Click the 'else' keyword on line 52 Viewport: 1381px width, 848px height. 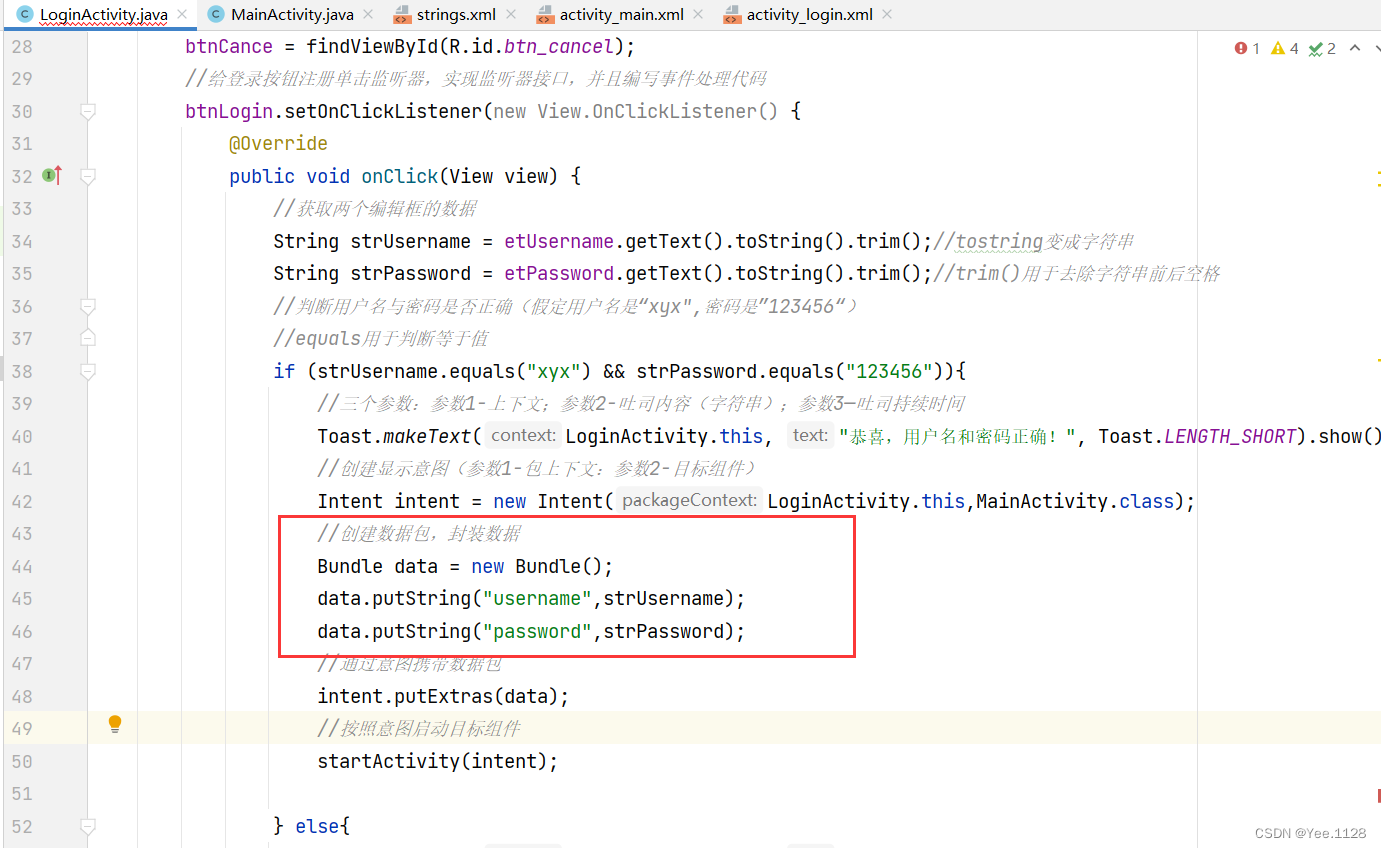(318, 826)
